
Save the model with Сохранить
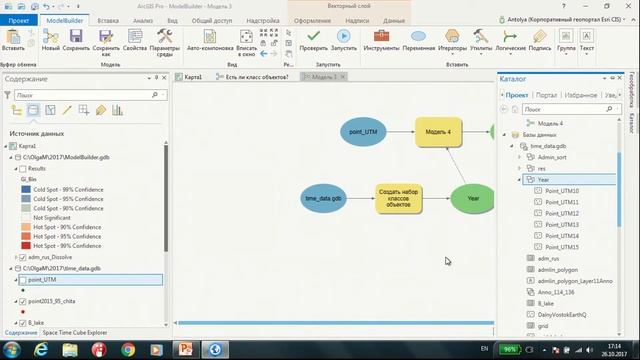click(x=76, y=40)
